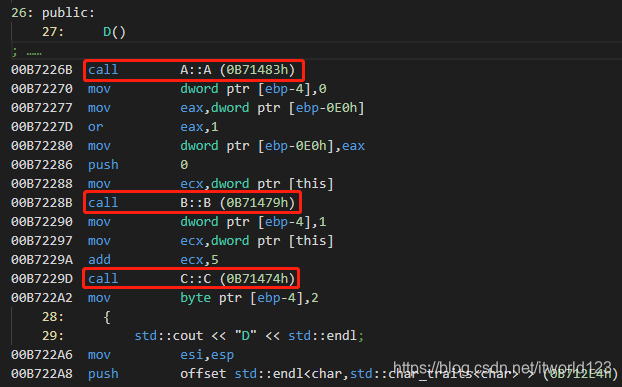Click source line 27 D() constructor

point(84,32)
